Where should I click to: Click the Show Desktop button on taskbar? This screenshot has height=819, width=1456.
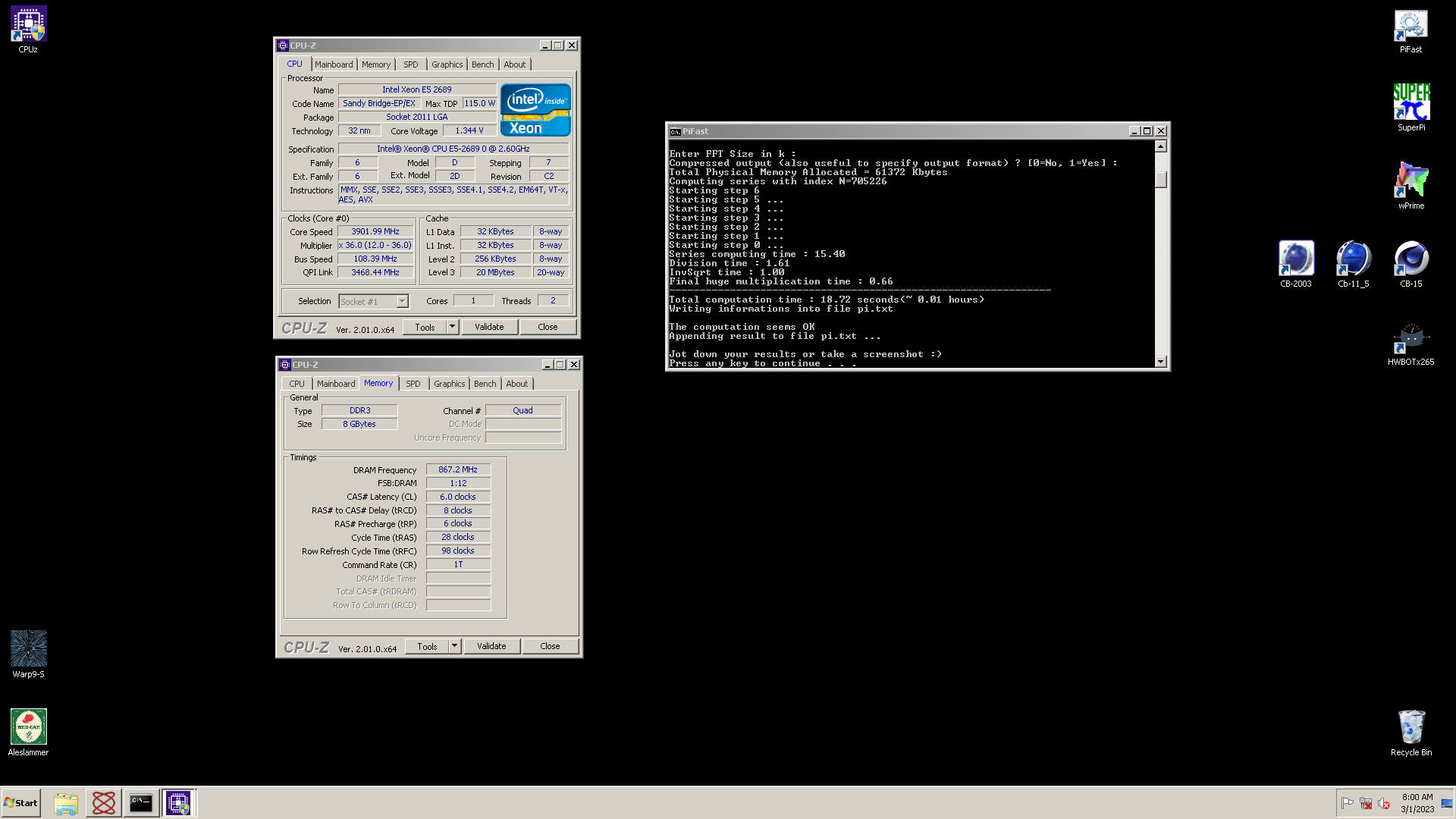pos(1447,803)
